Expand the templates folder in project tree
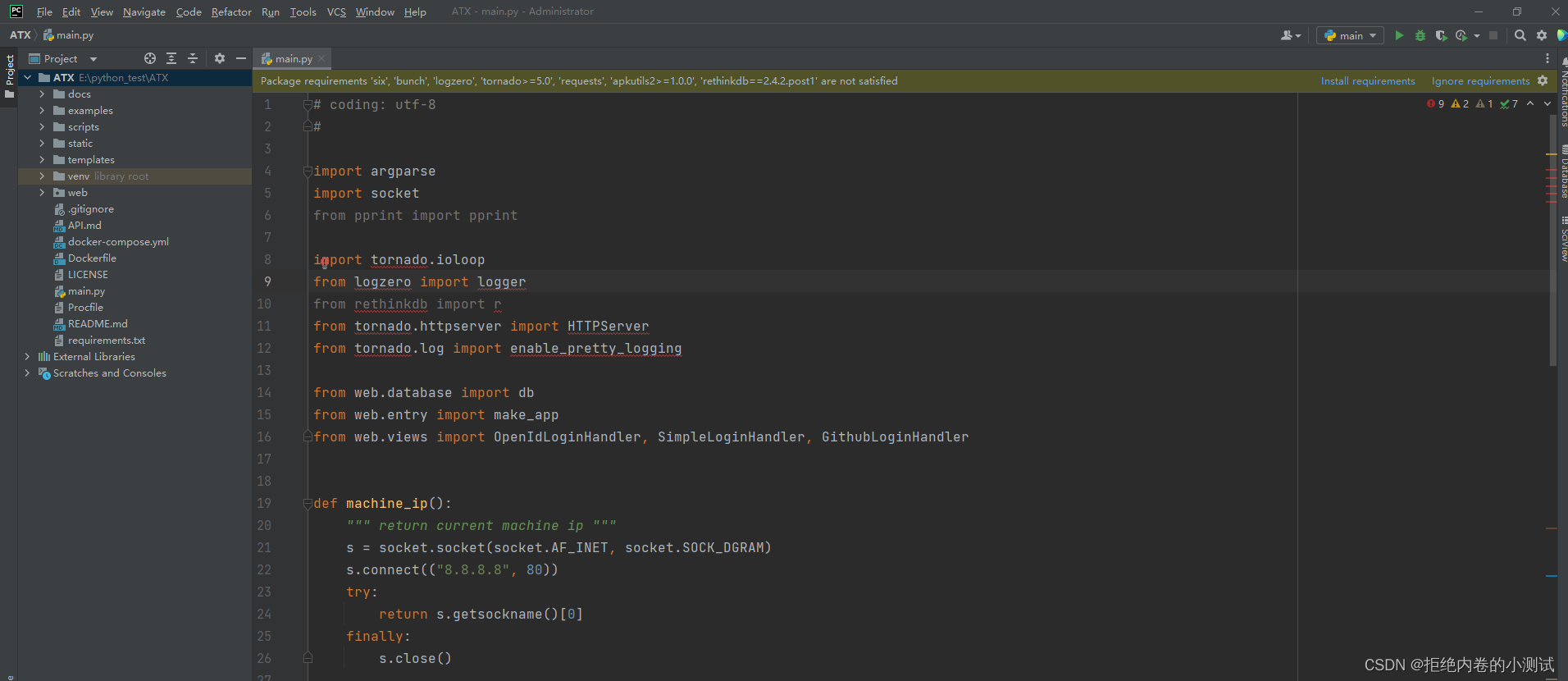1568x681 pixels. [x=42, y=160]
